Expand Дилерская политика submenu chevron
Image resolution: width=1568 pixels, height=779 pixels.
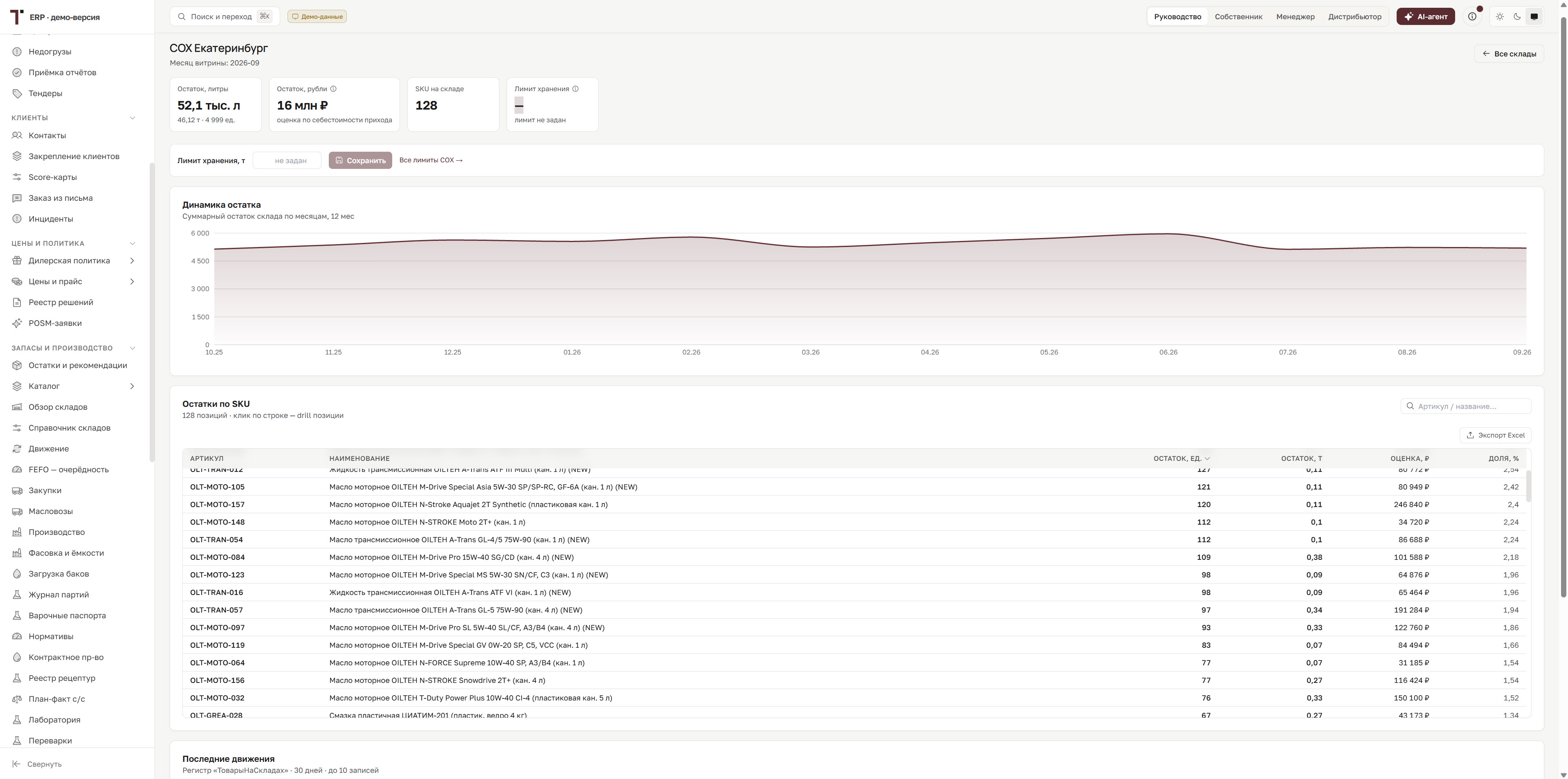pos(132,260)
